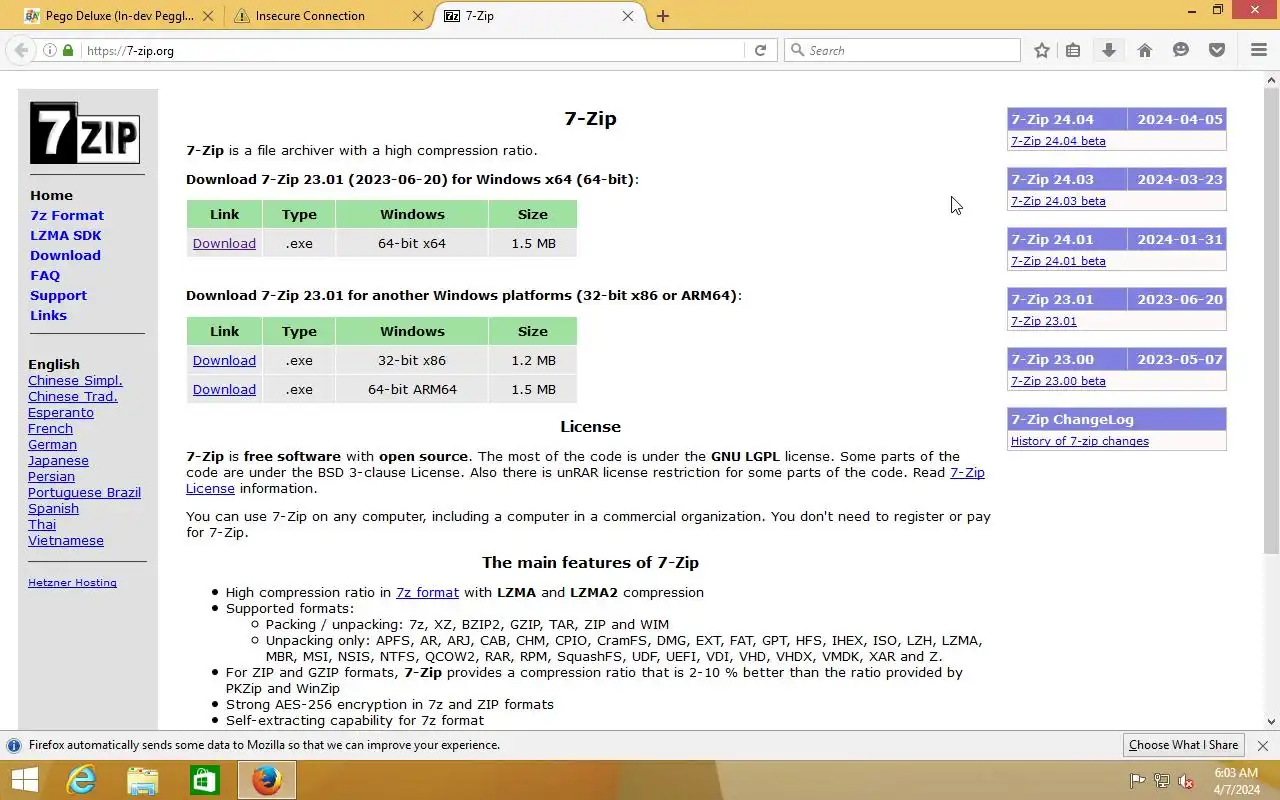Select the 7-Zip browser tab
Image resolution: width=1280 pixels, height=800 pixels.
[x=540, y=16]
